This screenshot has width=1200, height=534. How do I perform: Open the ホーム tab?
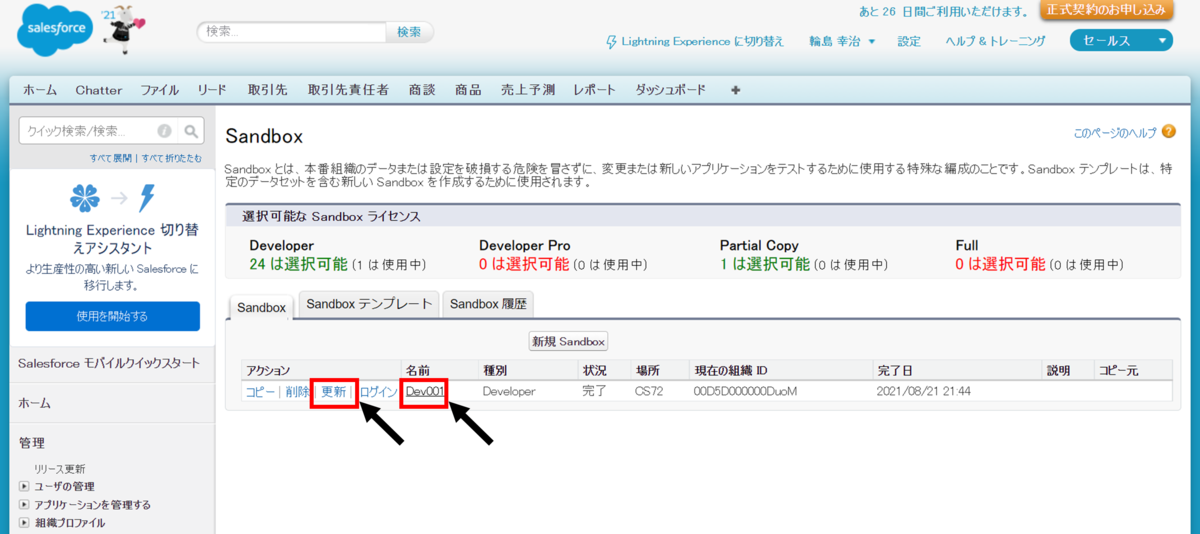(x=40, y=90)
